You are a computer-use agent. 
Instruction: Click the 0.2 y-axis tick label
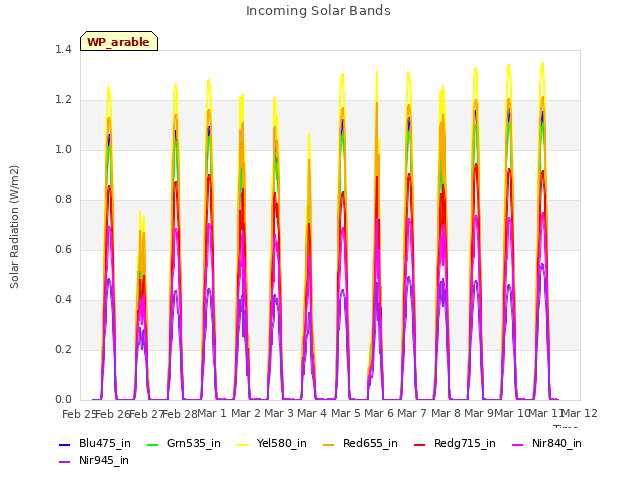point(63,350)
